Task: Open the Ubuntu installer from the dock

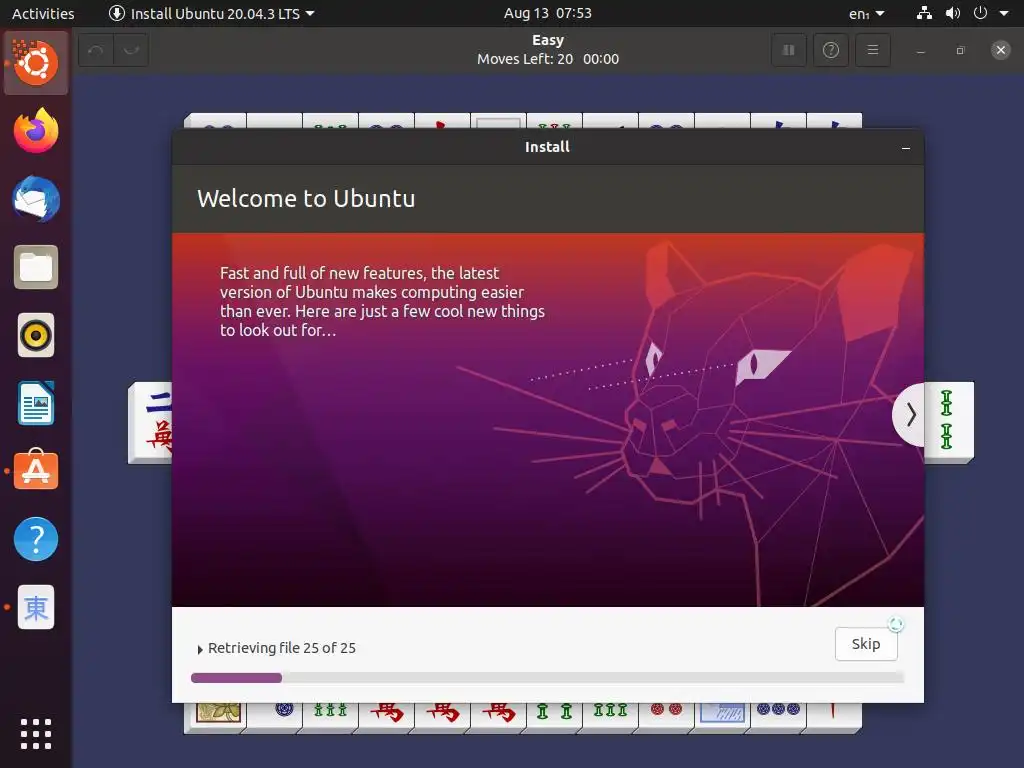Action: tap(36, 63)
